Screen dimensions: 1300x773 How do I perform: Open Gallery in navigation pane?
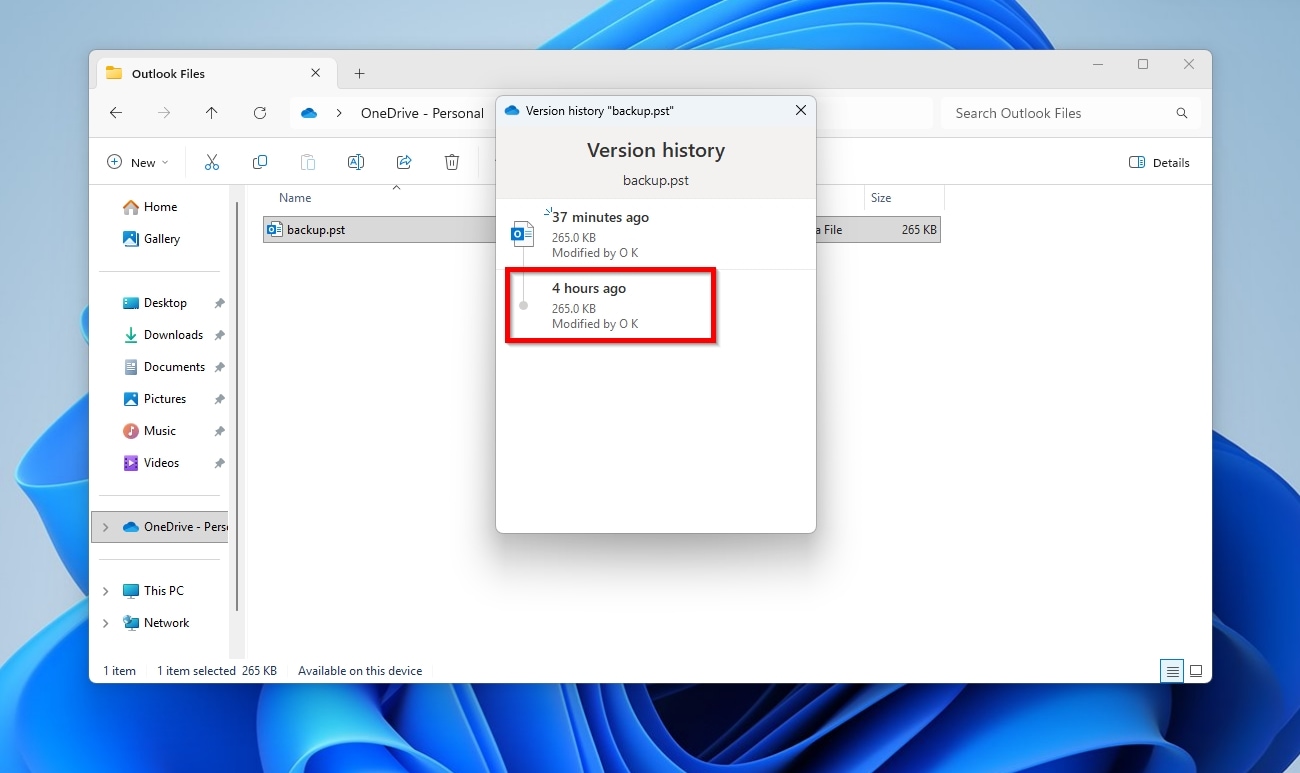(x=162, y=239)
